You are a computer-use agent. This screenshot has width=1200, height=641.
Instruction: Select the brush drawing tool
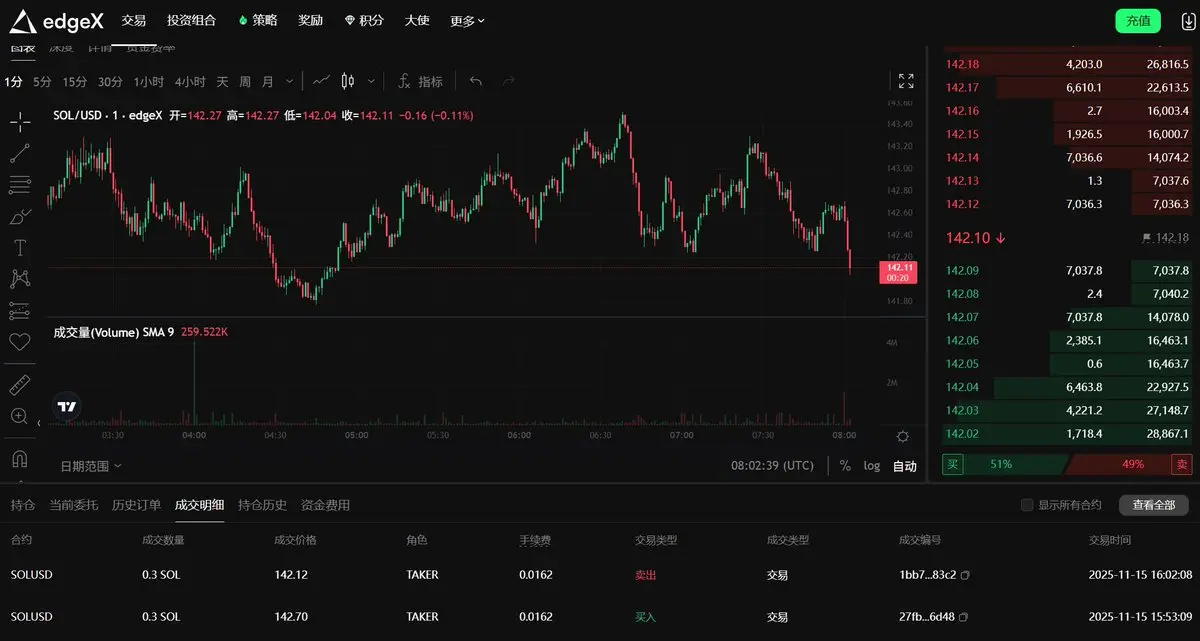click(19, 216)
